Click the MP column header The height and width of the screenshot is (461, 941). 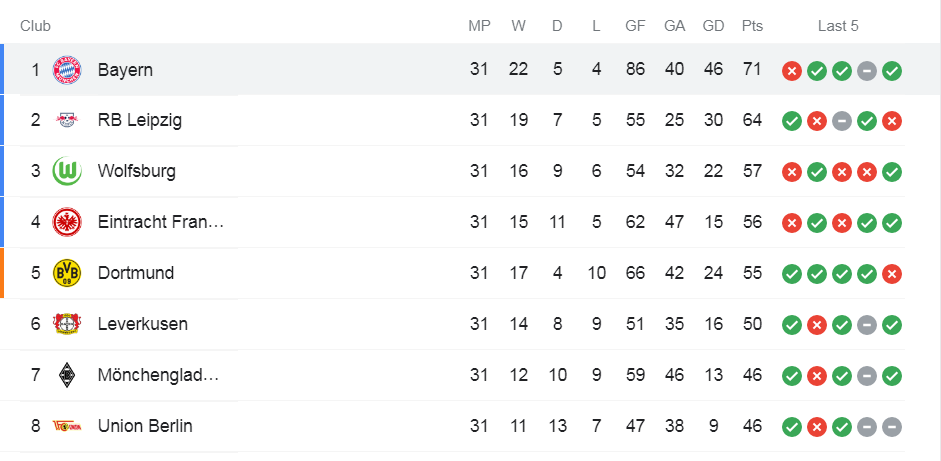point(479,26)
